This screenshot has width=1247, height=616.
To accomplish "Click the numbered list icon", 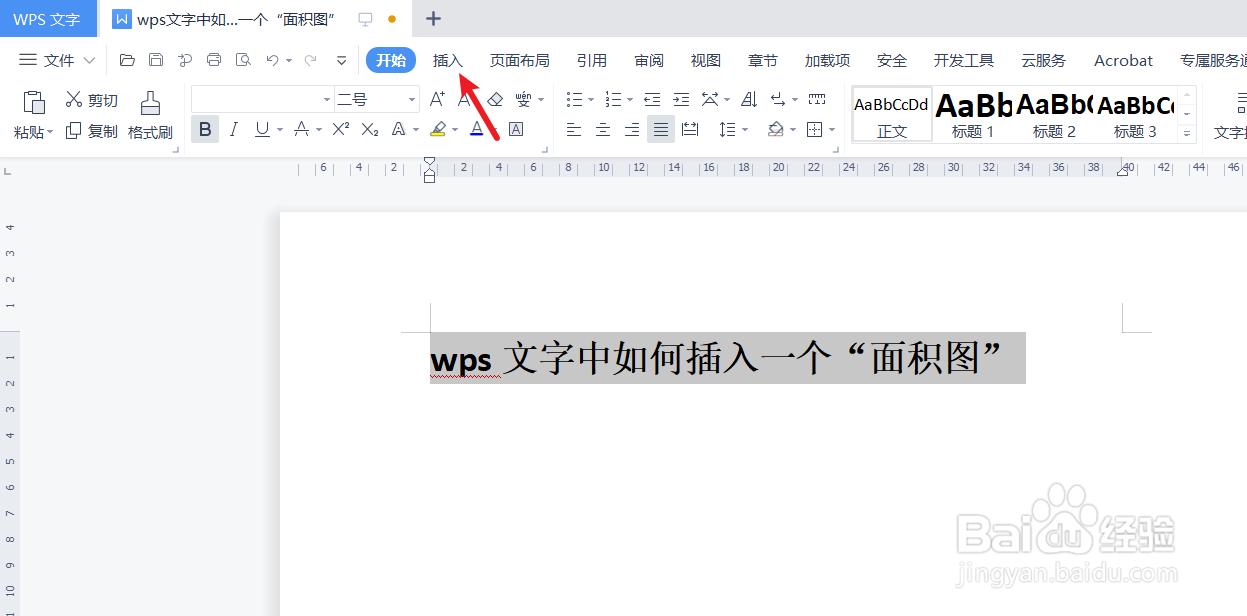I will pyautogui.click(x=613, y=99).
